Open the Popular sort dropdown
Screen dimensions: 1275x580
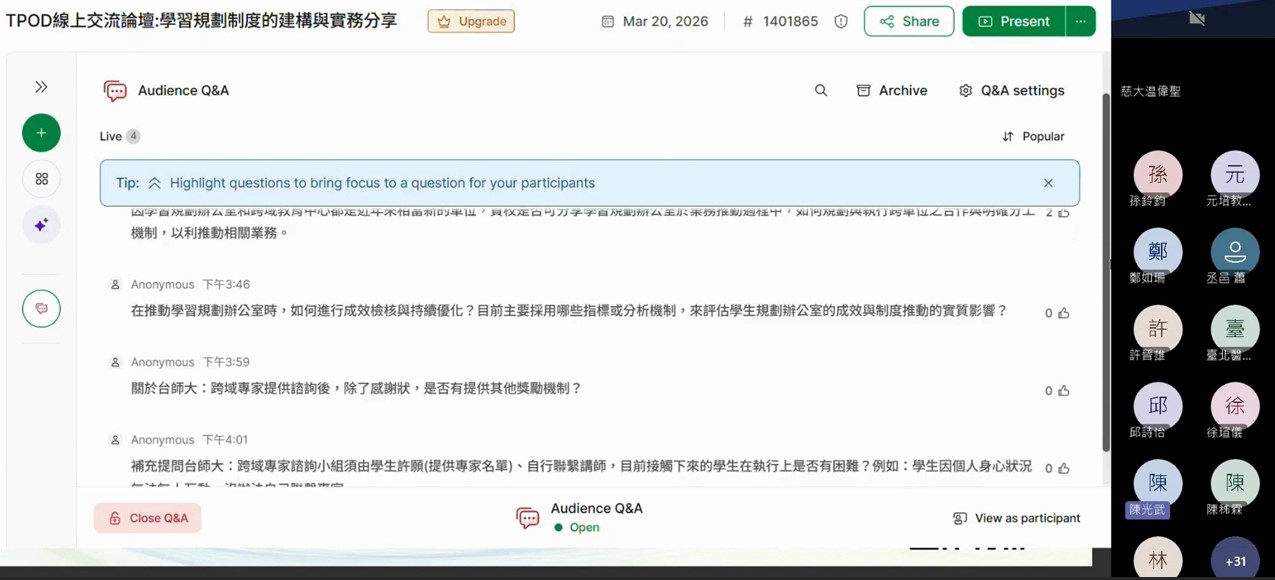coord(1033,136)
